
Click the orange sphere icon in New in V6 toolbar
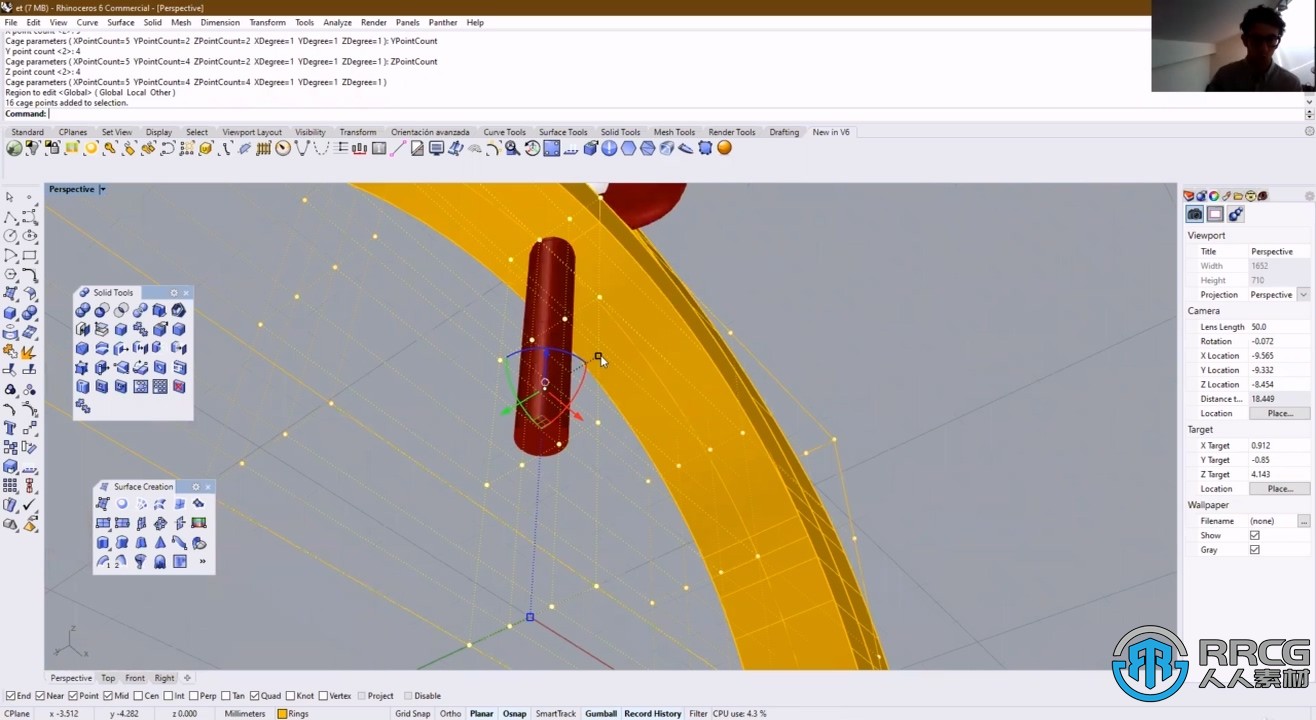(x=724, y=148)
